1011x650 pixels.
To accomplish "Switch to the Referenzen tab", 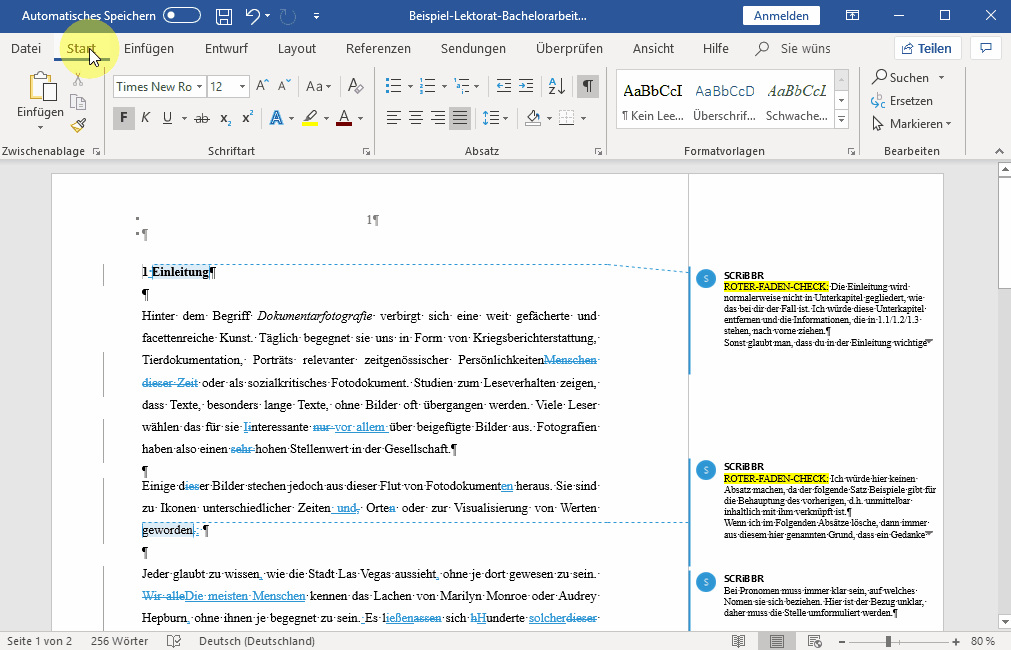I will 378,48.
